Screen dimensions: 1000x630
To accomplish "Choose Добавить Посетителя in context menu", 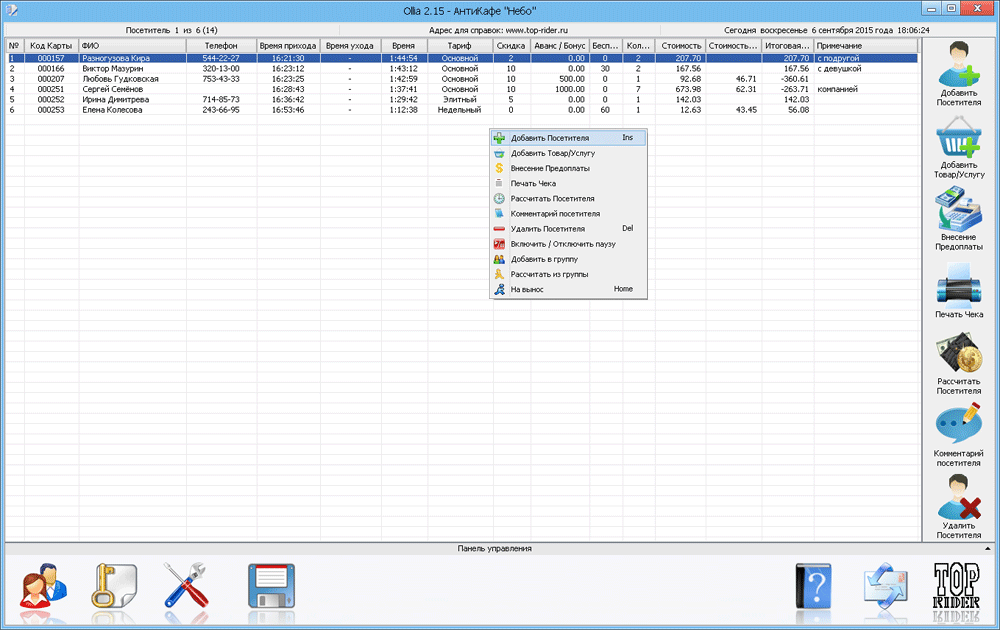I will (x=569, y=138).
